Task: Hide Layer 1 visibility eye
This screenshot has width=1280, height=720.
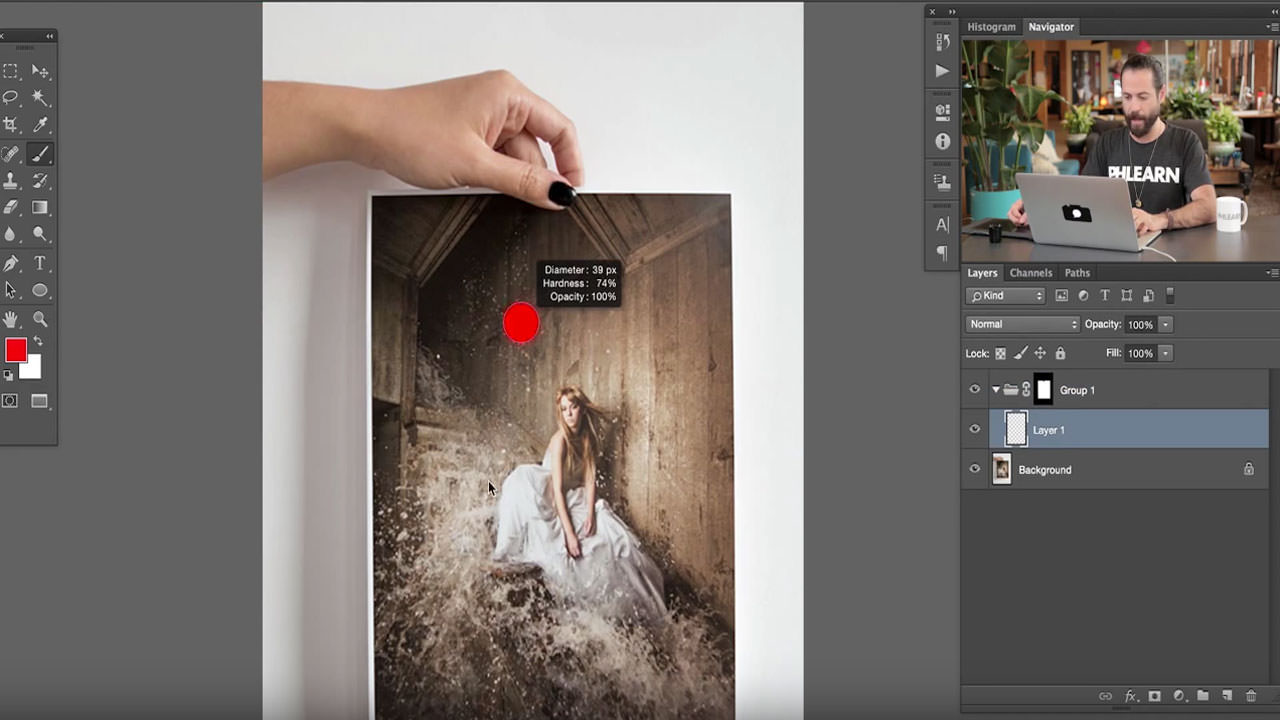Action: tap(975, 430)
